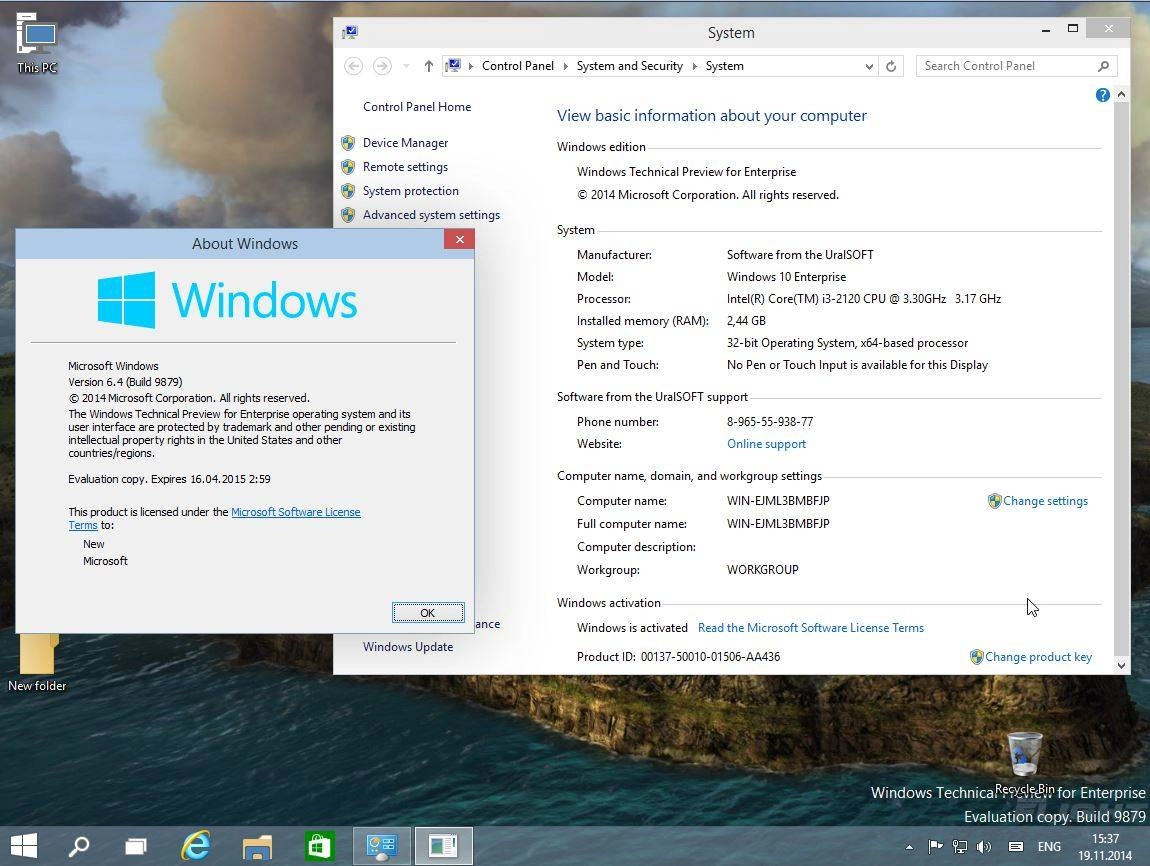
Task: Switch to the Control Panel taskbar button
Action: coord(381,846)
